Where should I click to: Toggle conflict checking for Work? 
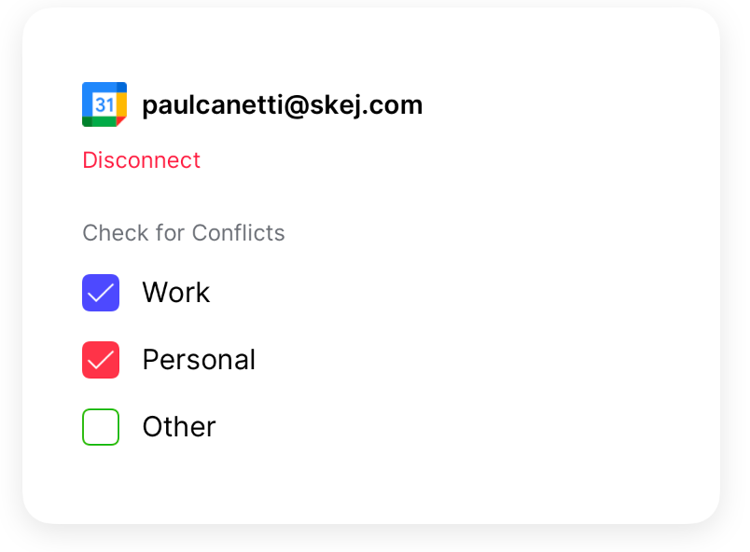click(100, 293)
